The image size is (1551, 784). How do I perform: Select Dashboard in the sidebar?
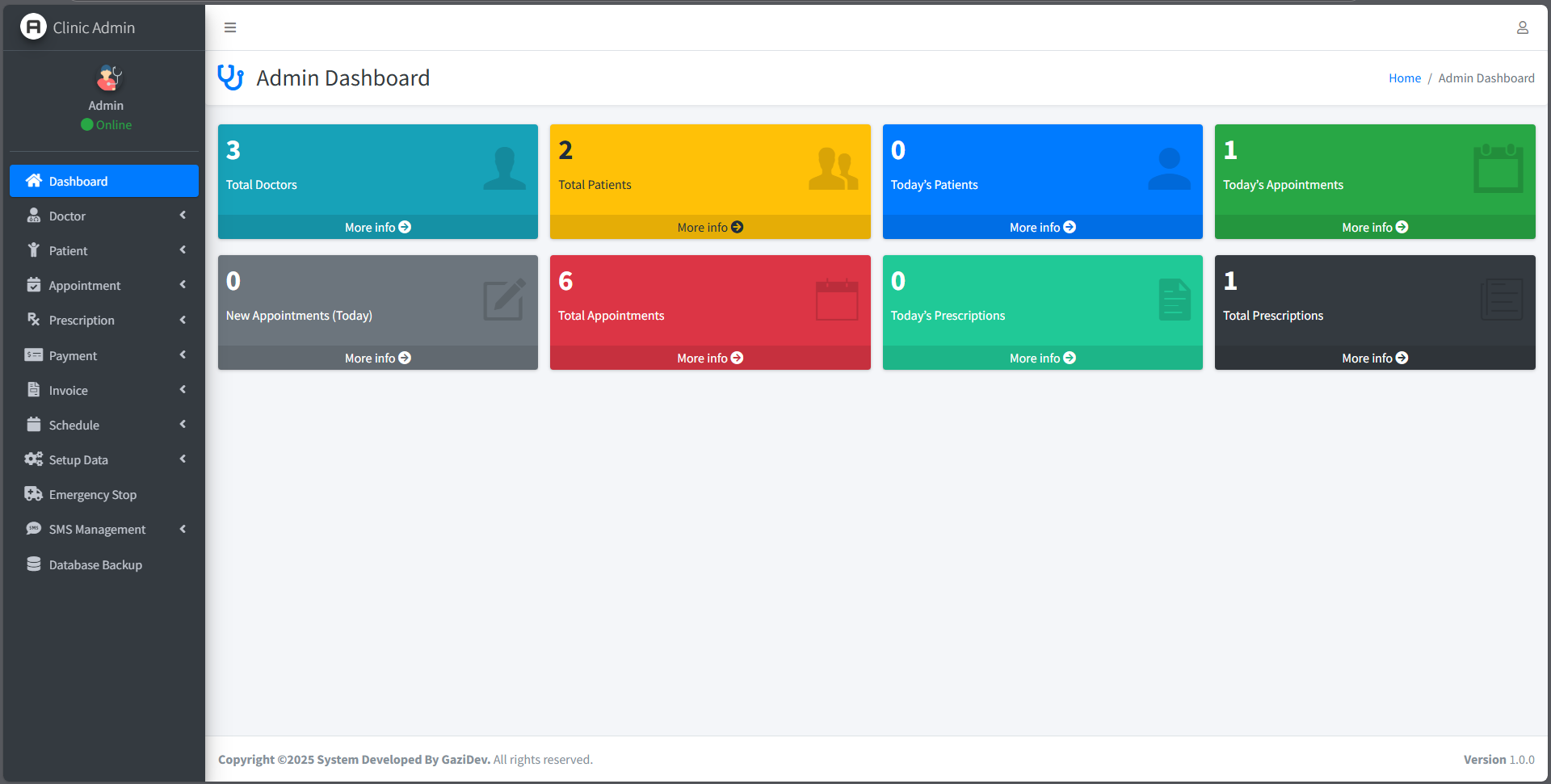coord(104,181)
